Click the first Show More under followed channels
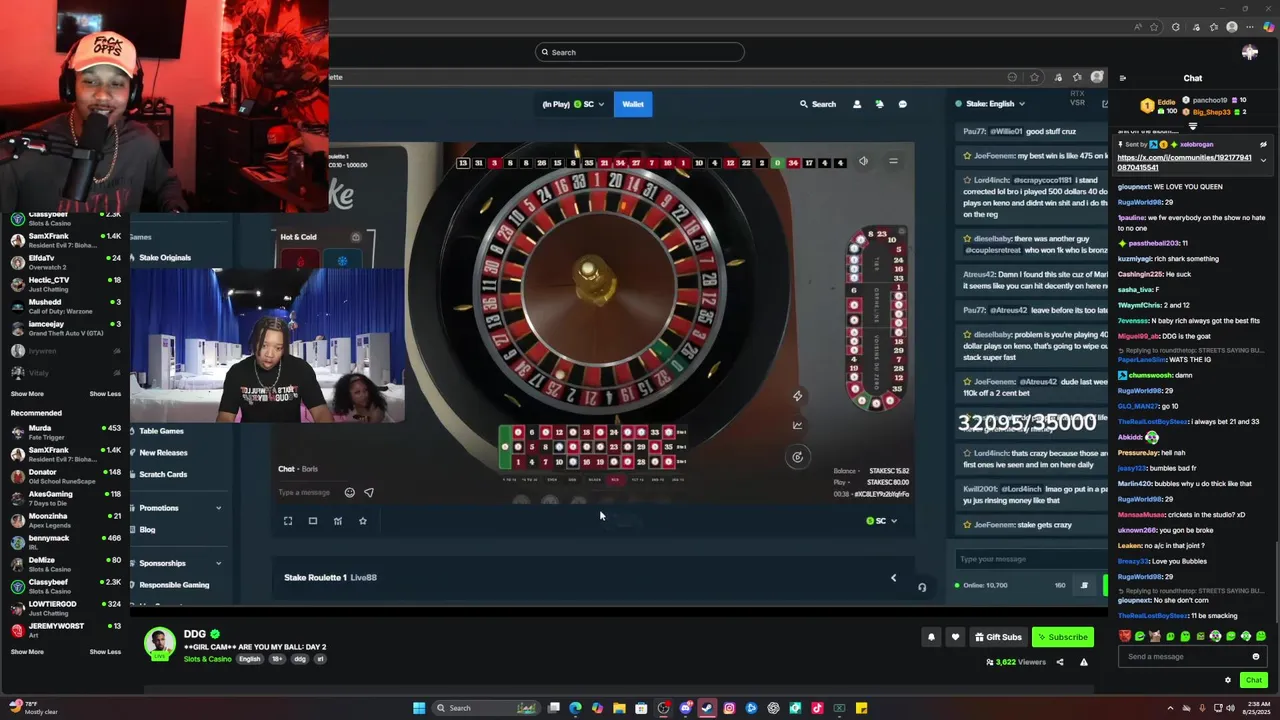The width and height of the screenshot is (1280, 720). point(27,393)
